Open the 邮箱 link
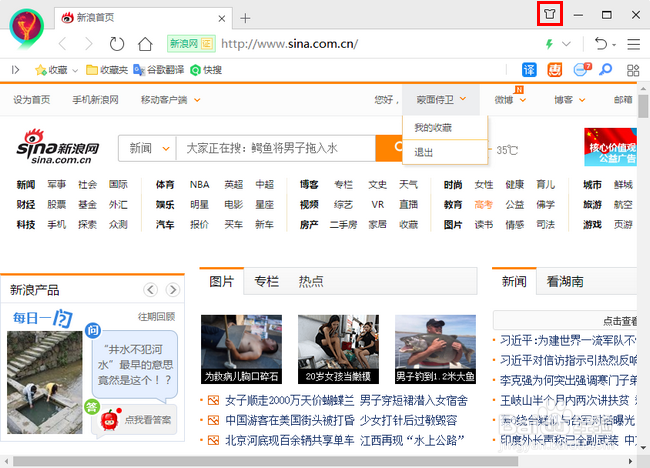The width and height of the screenshot is (650, 468). pos(623,100)
